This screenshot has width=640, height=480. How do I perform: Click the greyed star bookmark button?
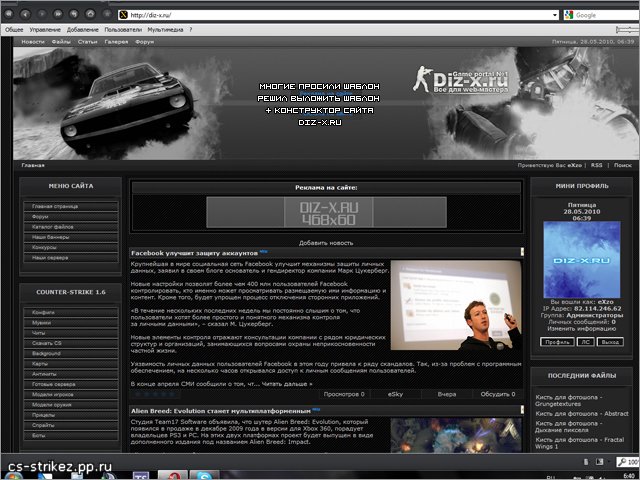107,14
